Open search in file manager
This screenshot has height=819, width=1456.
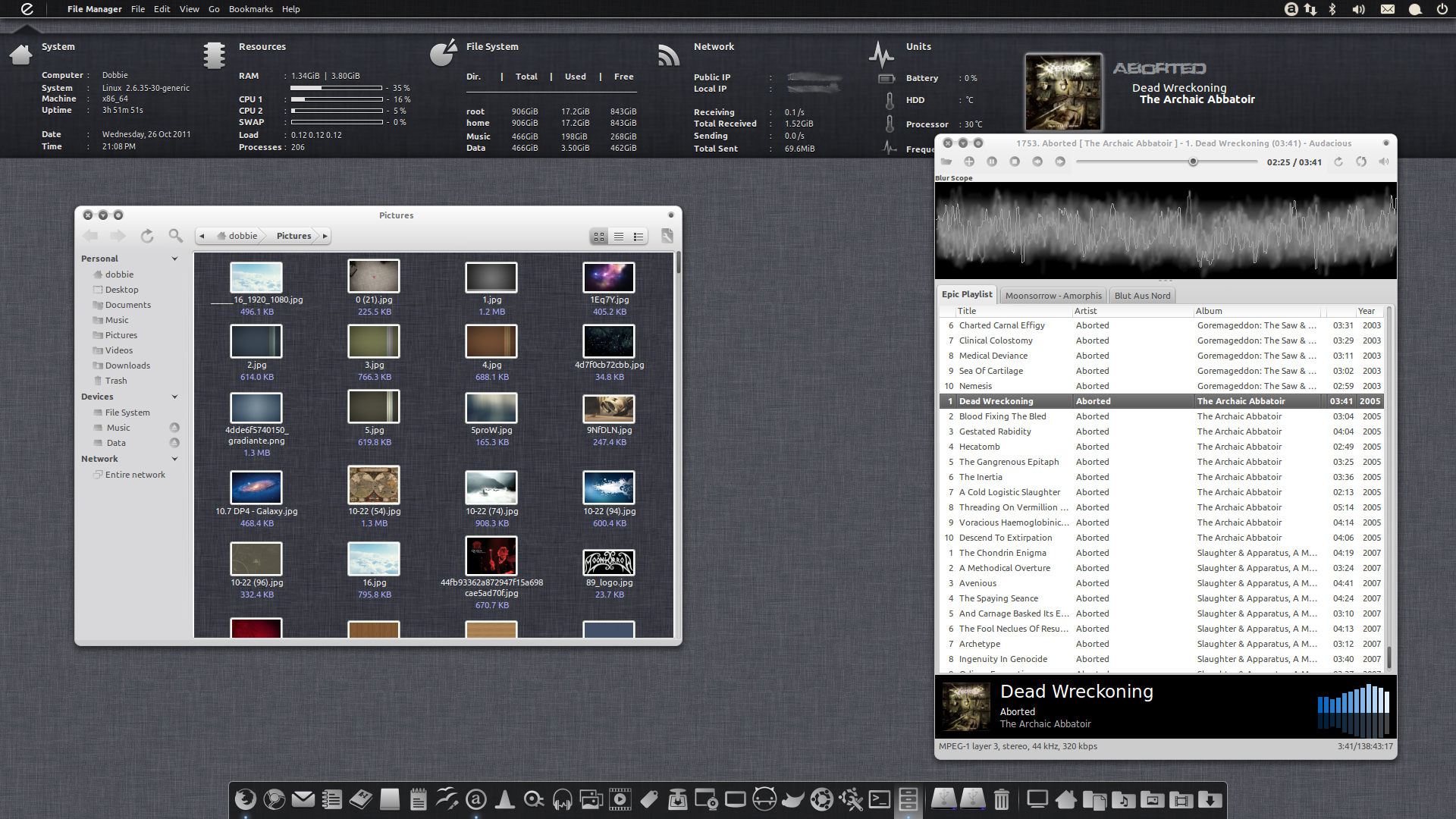click(175, 236)
